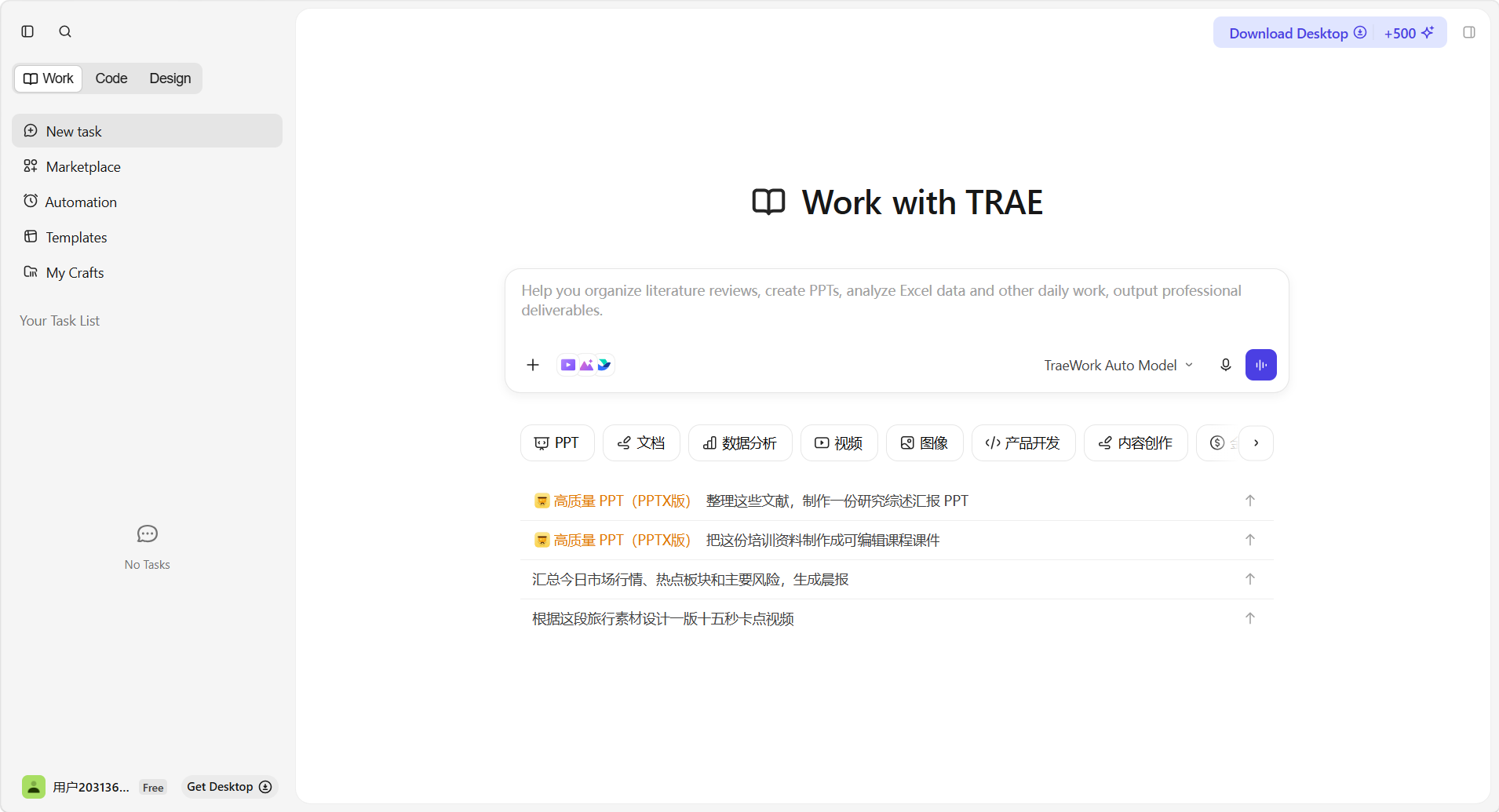Select the PPT category chip
This screenshot has height=812, width=1499.
tap(557, 443)
